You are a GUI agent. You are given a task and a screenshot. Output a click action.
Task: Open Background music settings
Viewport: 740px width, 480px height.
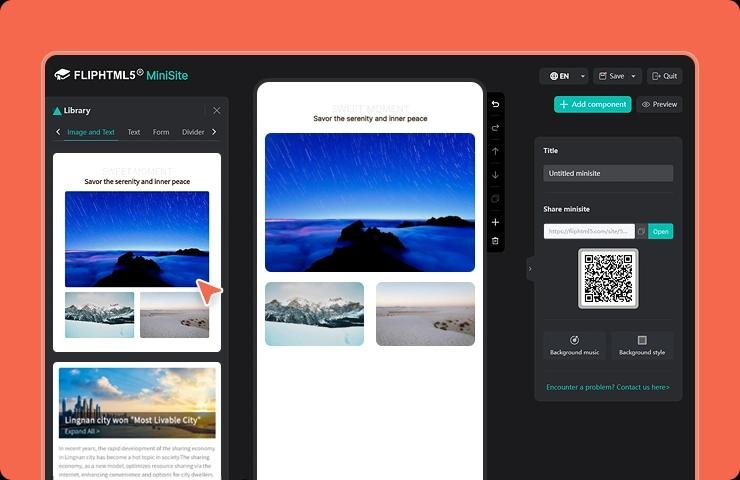(574, 345)
